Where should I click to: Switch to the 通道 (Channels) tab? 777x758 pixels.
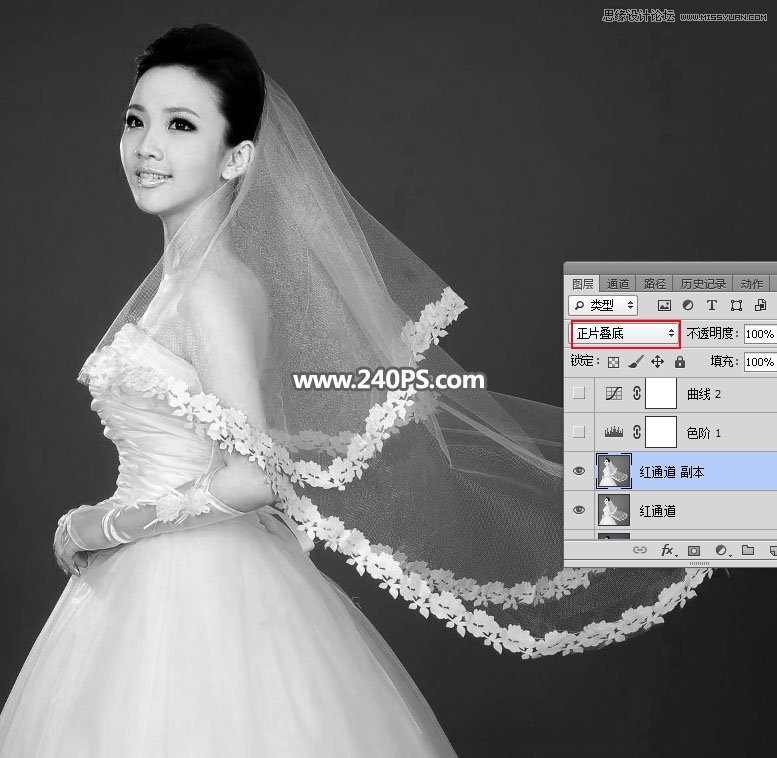pyautogui.click(x=617, y=284)
